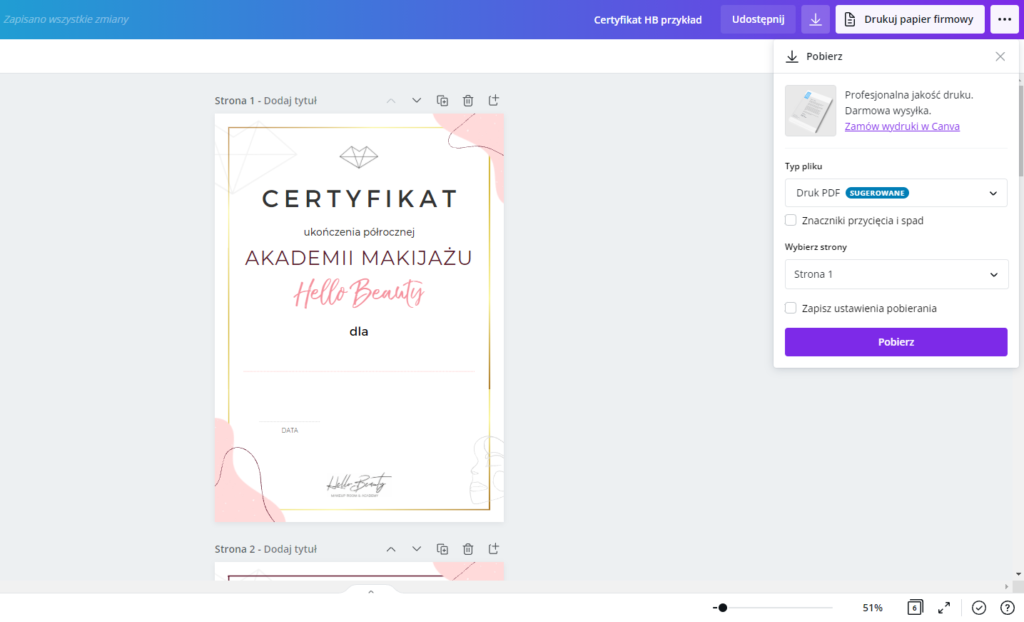Enter fullscreen presentation mode
This screenshot has width=1024, height=622.
(x=944, y=608)
